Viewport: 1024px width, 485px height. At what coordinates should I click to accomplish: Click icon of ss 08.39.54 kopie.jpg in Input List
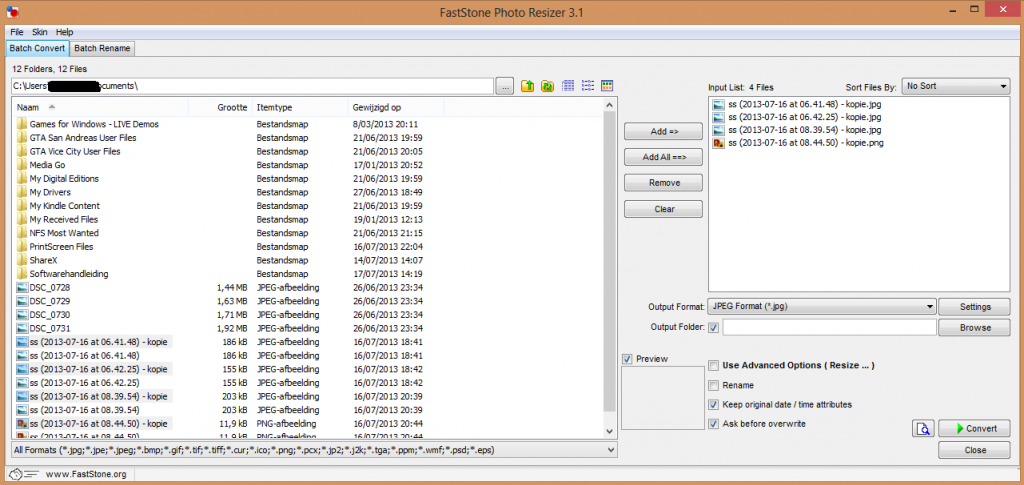coord(718,130)
